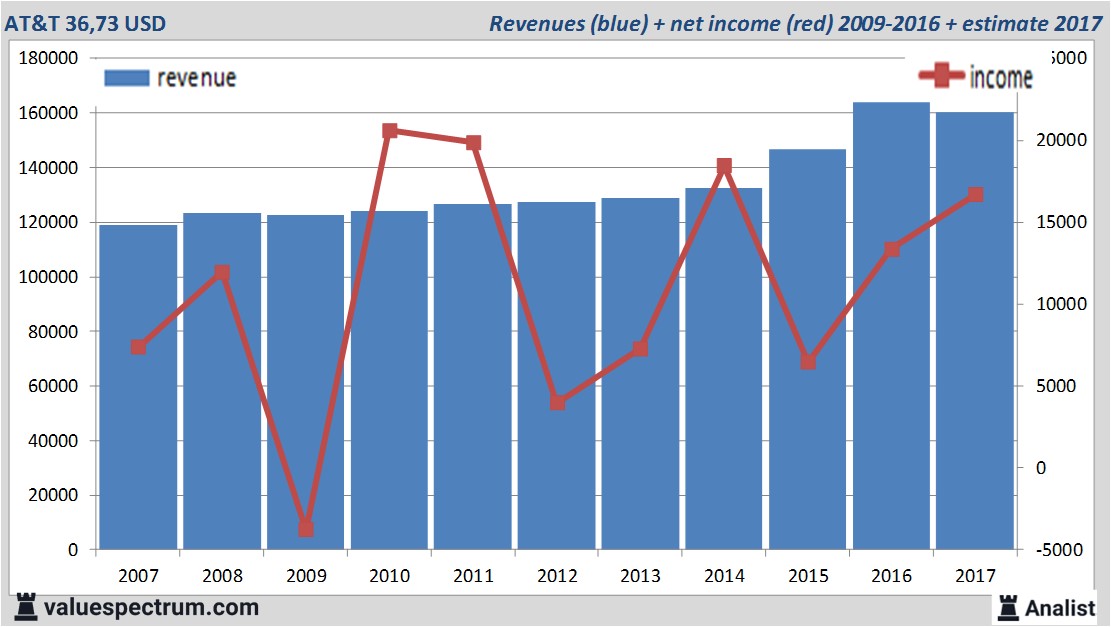Select the 2009 revenue bar
The image size is (1111, 627).
pos(305,383)
